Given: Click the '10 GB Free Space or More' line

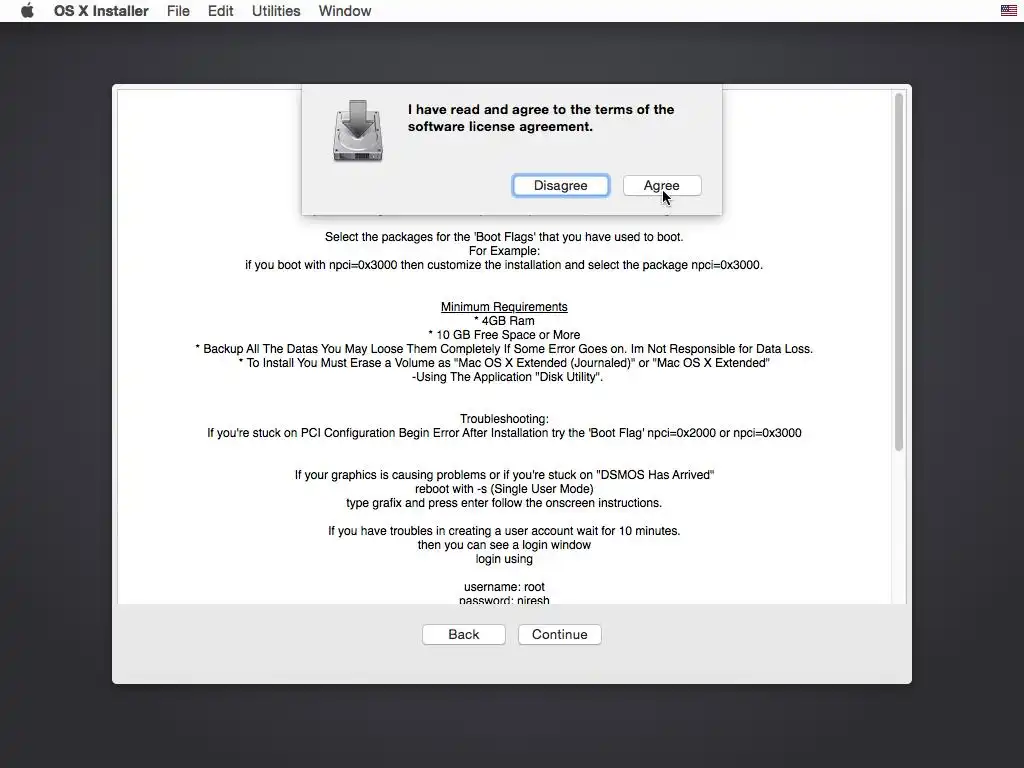Looking at the screenshot, I should (504, 335).
